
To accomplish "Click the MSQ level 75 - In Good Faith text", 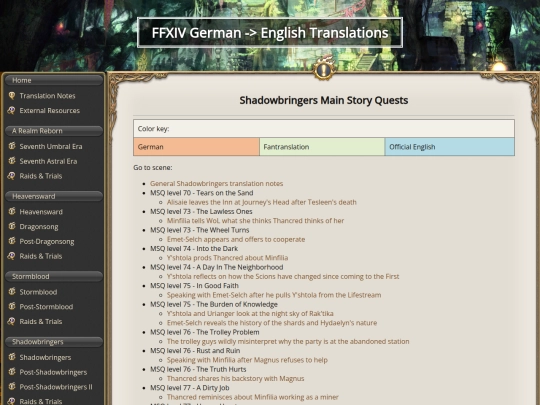I will pos(194,286).
